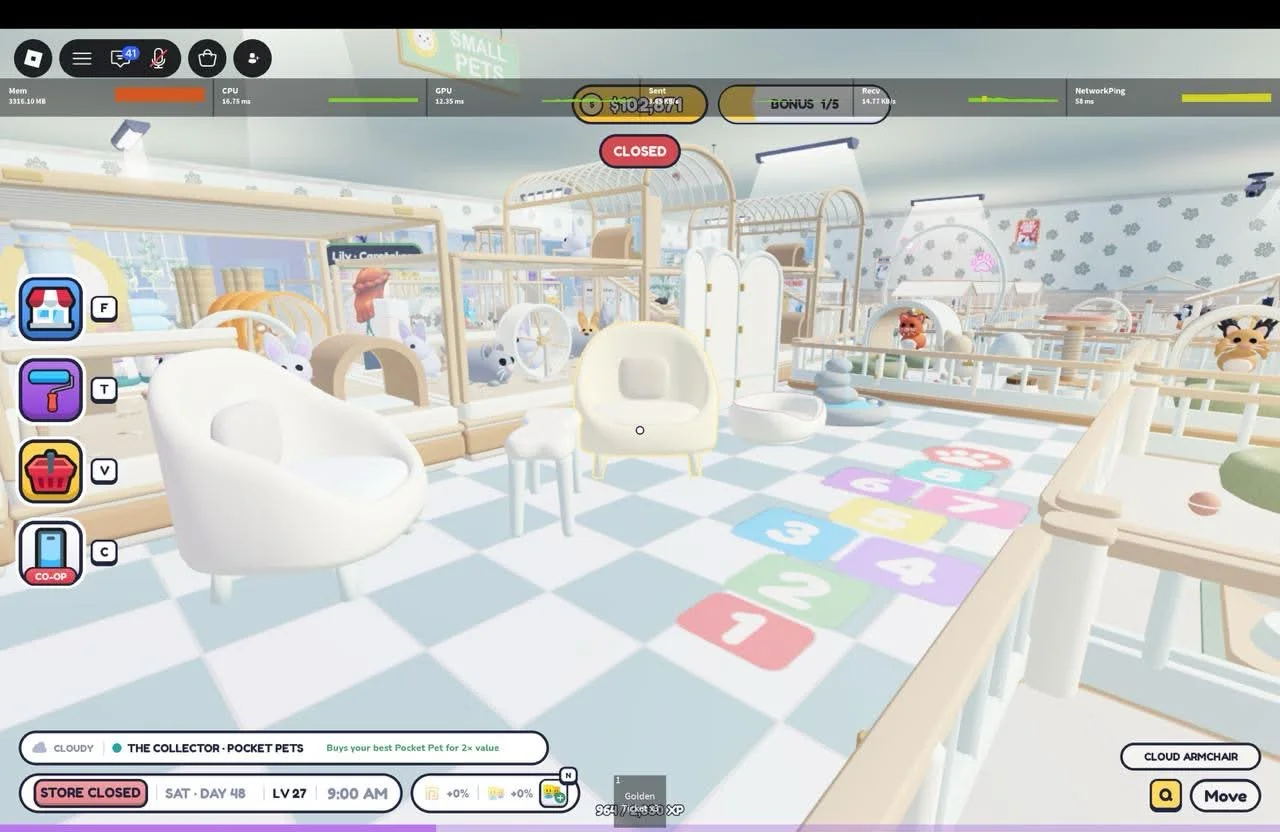The image size is (1280, 832).
Task: Click the CPU performance stat
Action: 320,96
